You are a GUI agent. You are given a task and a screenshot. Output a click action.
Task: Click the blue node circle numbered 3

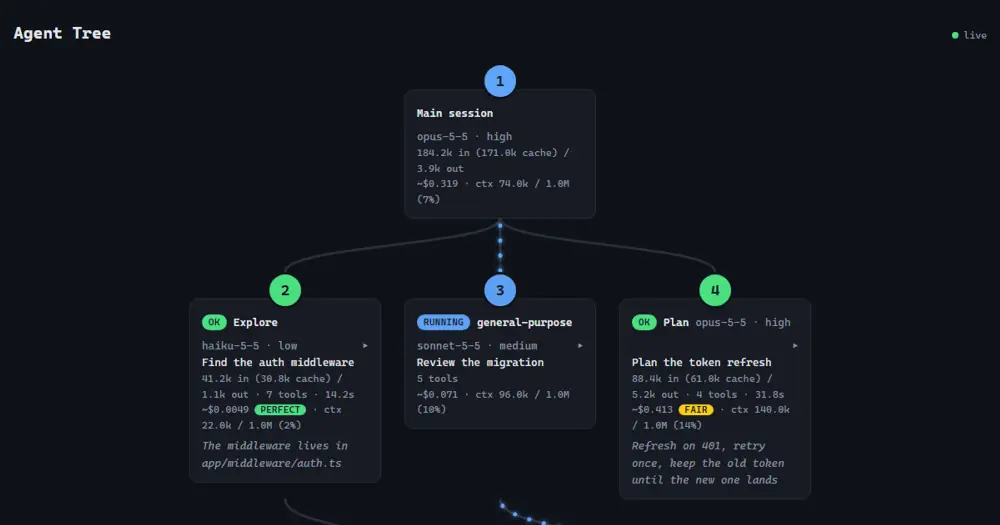tap(500, 290)
